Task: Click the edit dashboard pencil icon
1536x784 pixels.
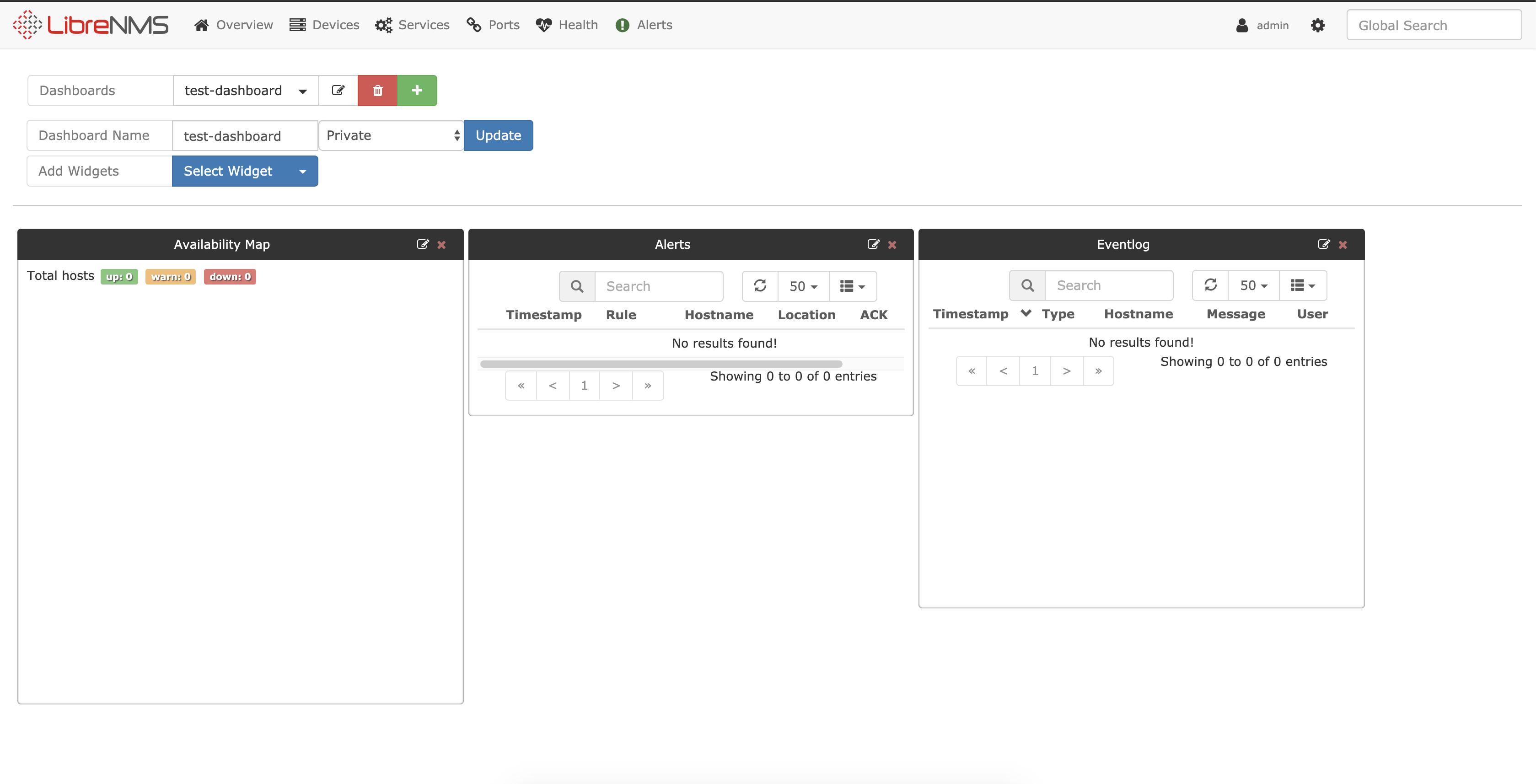Action: pos(338,91)
